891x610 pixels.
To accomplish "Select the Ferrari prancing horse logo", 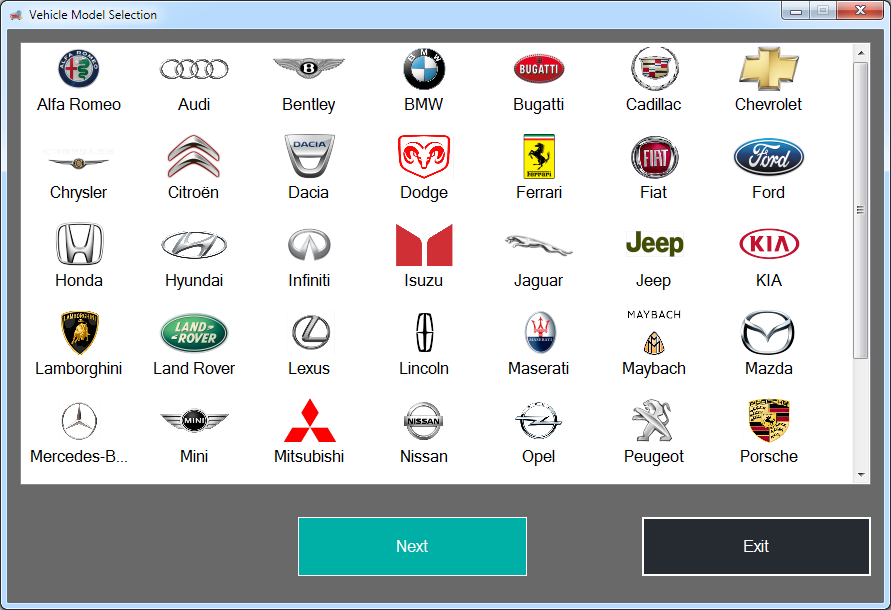I will (x=539, y=156).
